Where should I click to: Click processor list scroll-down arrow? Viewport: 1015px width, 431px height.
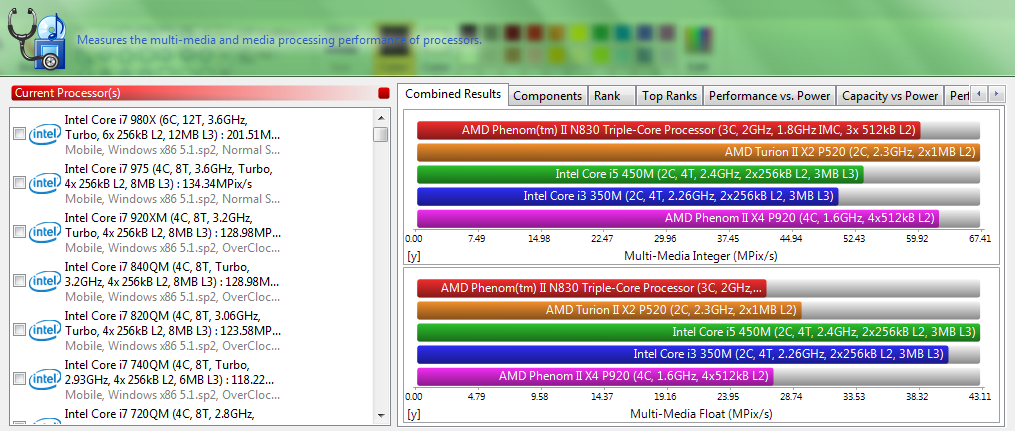[x=381, y=415]
